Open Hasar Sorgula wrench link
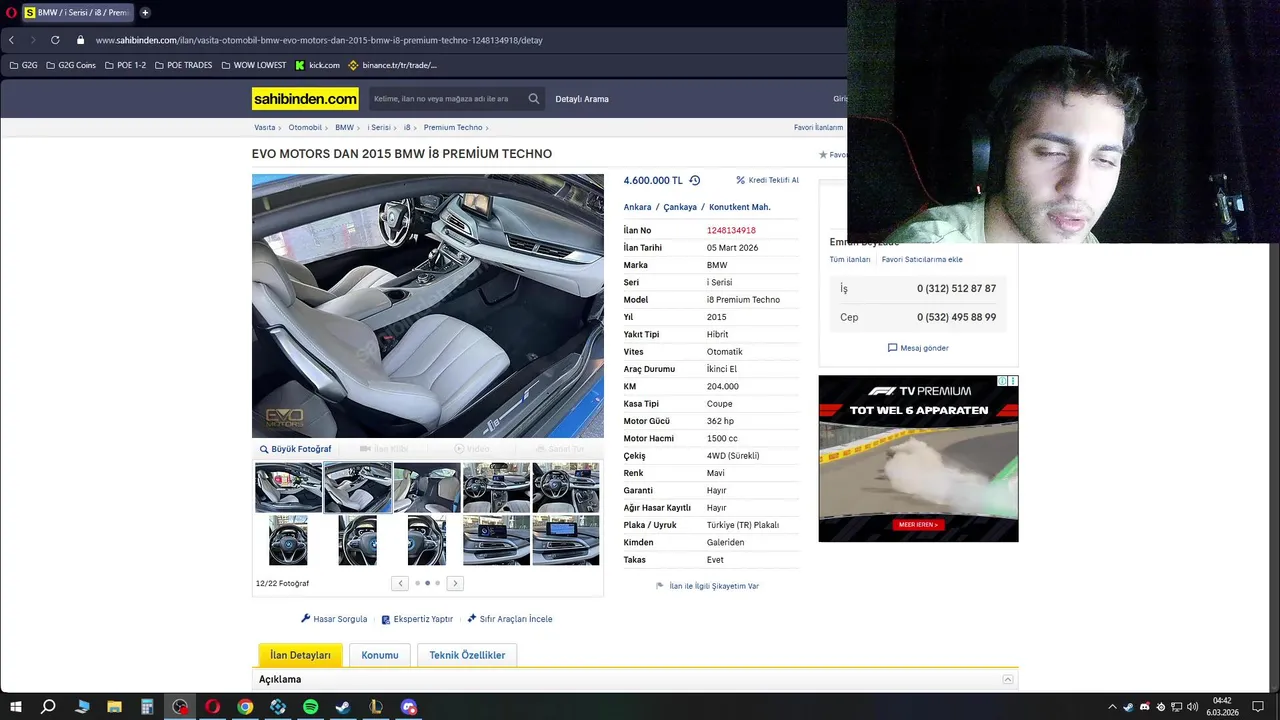Viewport: 1280px width, 720px height. tap(334, 619)
